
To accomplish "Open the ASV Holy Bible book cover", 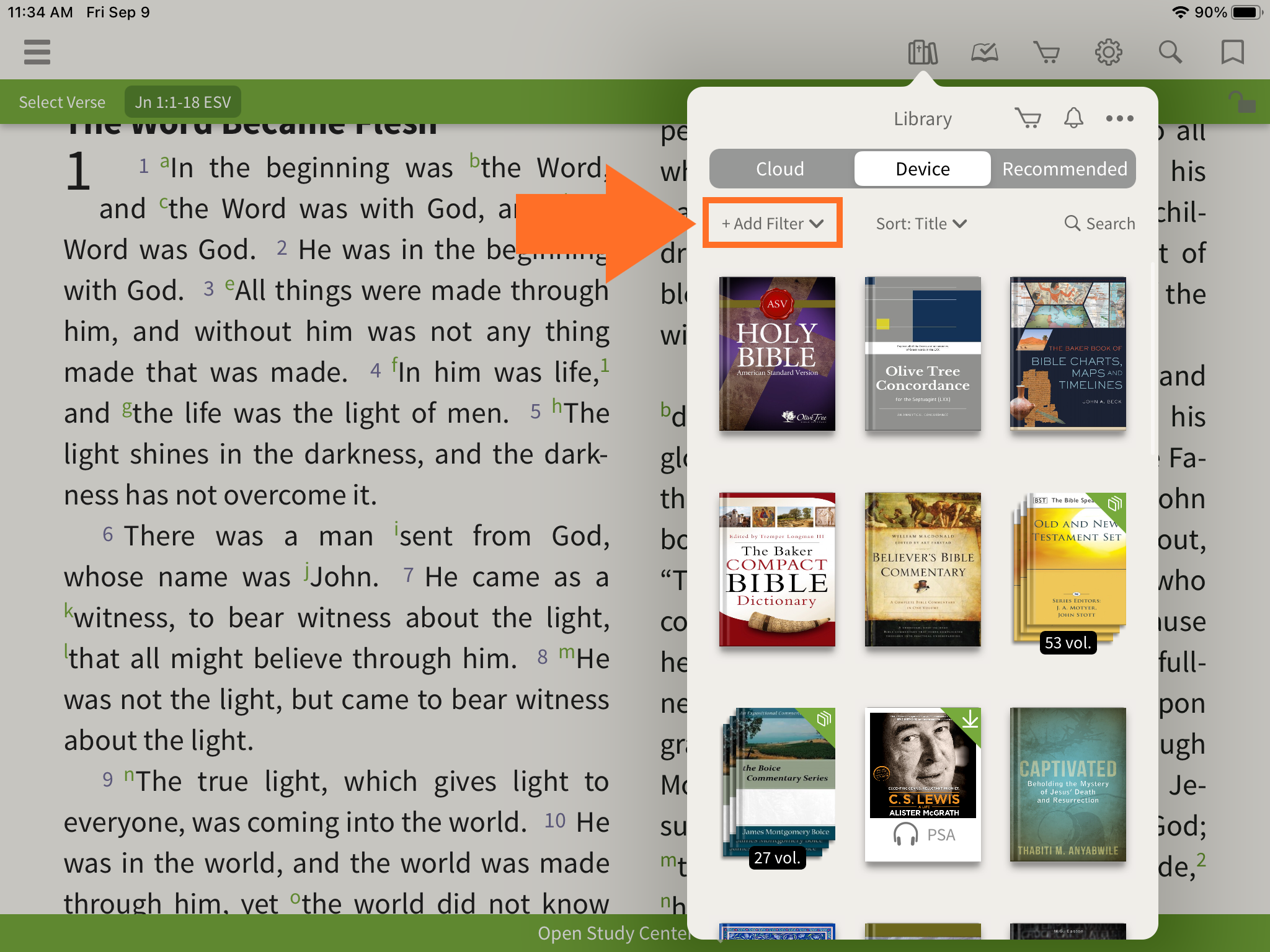I will [x=777, y=354].
